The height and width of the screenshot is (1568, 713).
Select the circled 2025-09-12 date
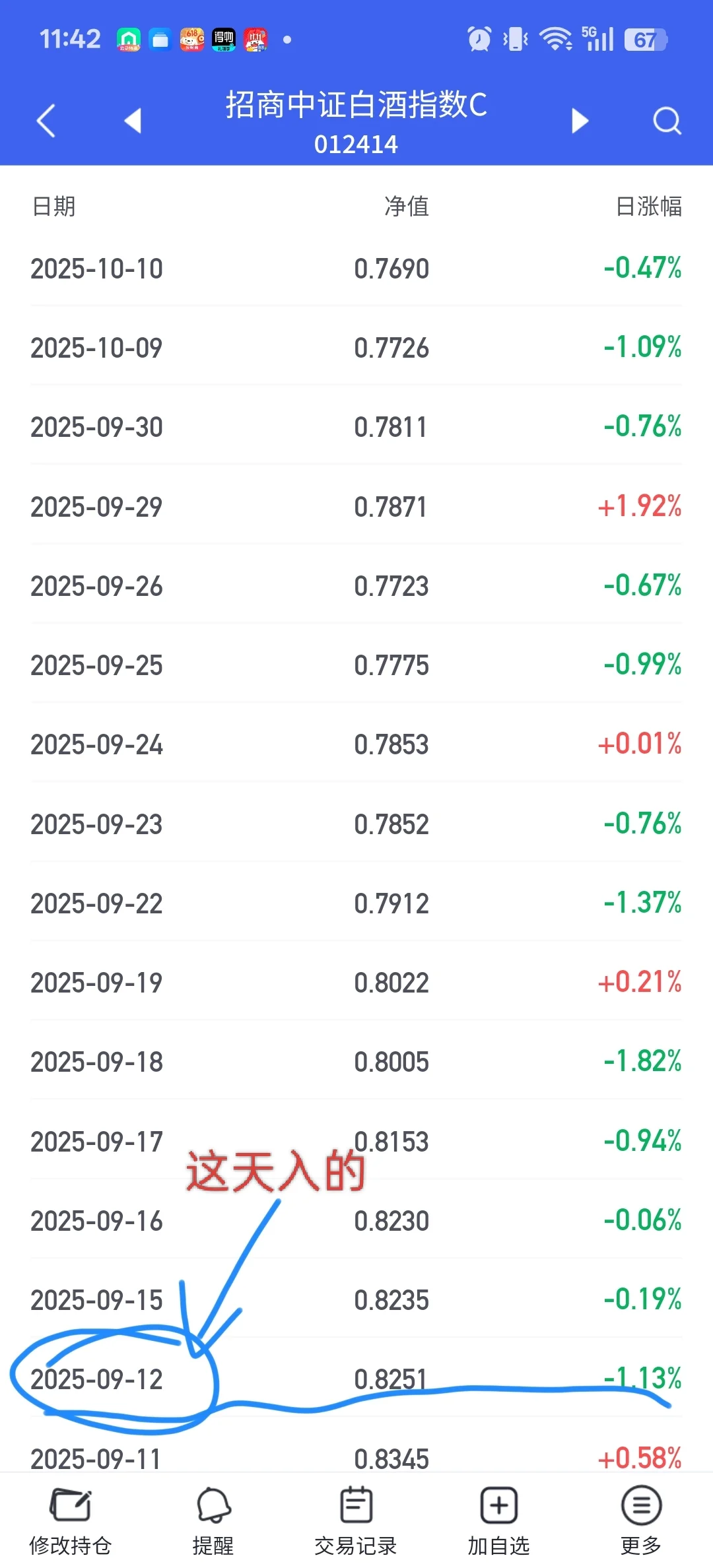[x=96, y=1380]
